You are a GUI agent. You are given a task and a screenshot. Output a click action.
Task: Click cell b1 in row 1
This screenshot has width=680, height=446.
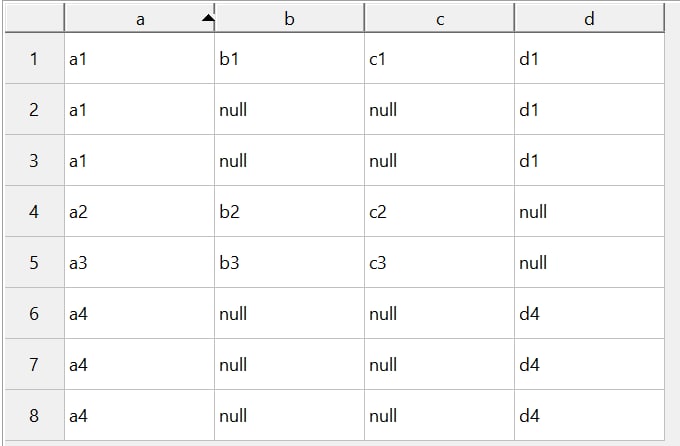click(289, 59)
